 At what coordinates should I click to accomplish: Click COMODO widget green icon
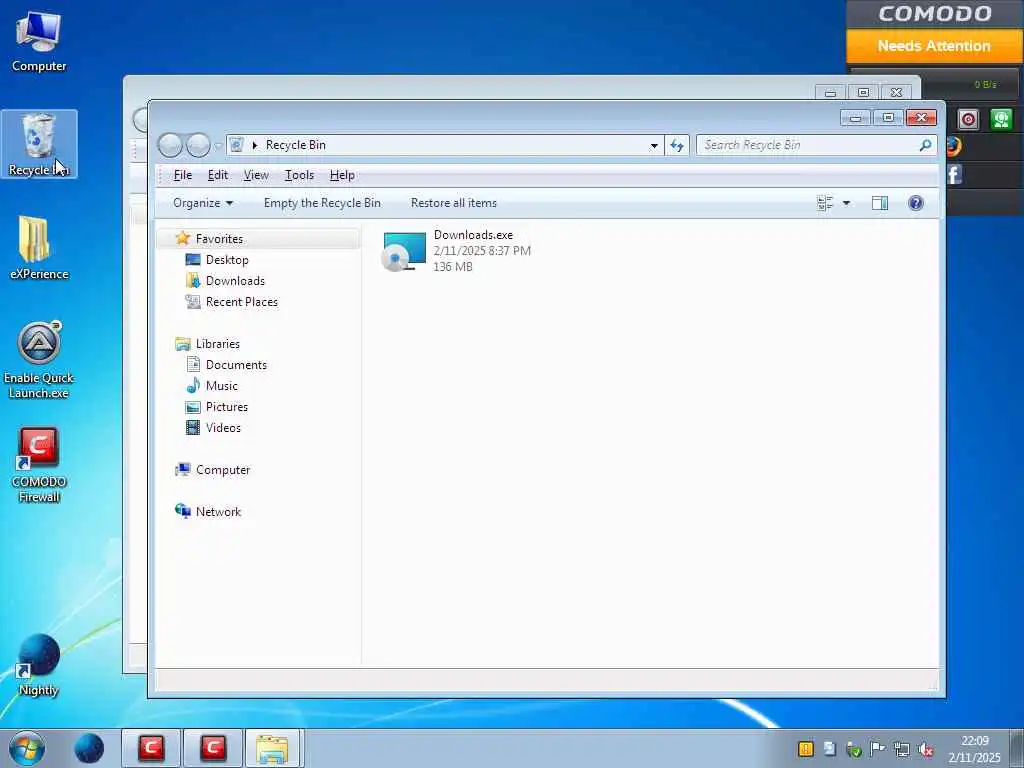pos(1001,120)
